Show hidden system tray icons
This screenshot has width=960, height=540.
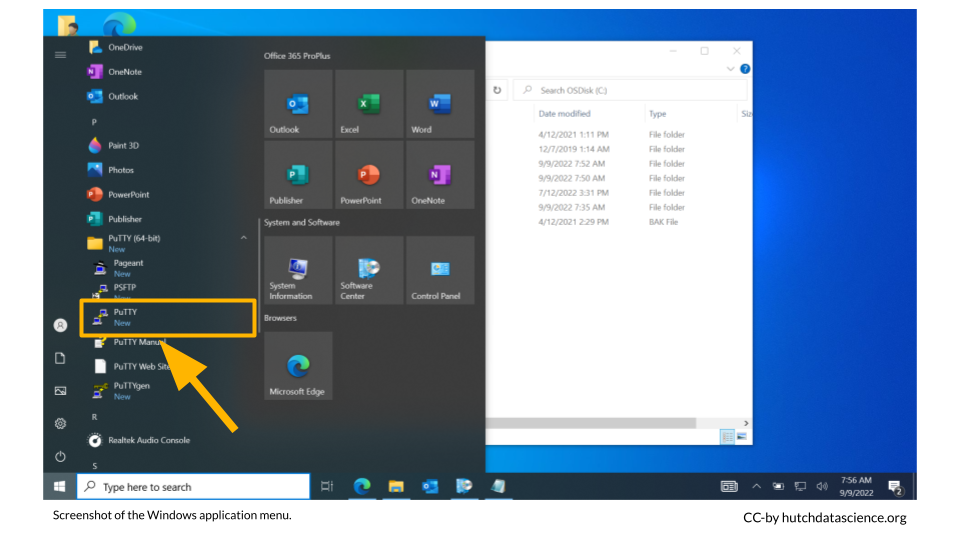[x=757, y=486]
